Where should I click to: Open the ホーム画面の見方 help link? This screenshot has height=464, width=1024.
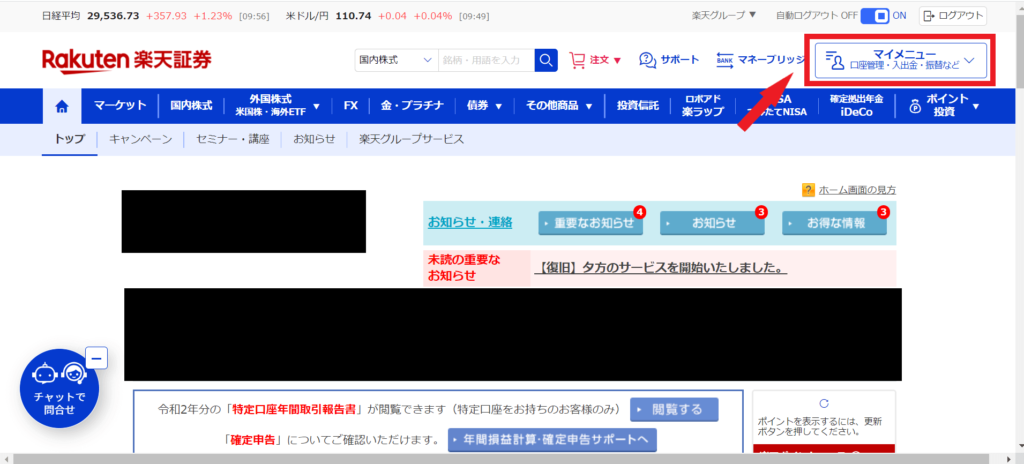pyautogui.click(x=857, y=190)
